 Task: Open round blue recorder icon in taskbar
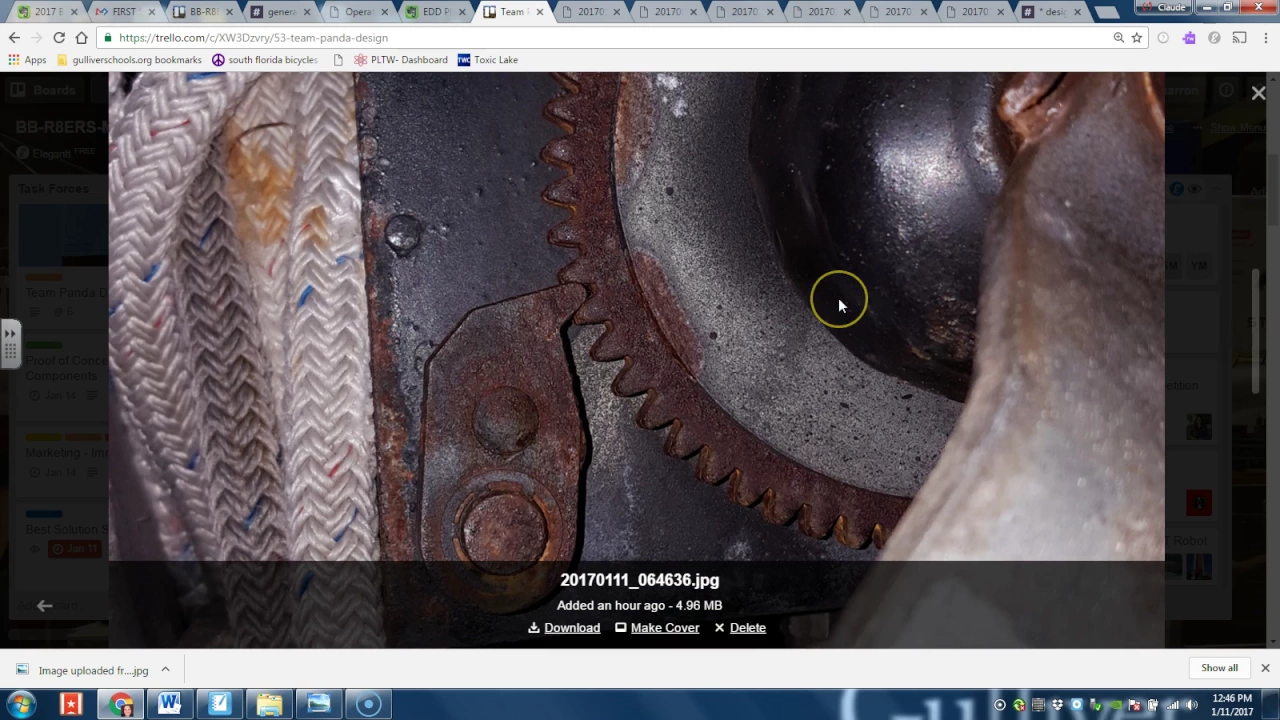click(x=369, y=704)
